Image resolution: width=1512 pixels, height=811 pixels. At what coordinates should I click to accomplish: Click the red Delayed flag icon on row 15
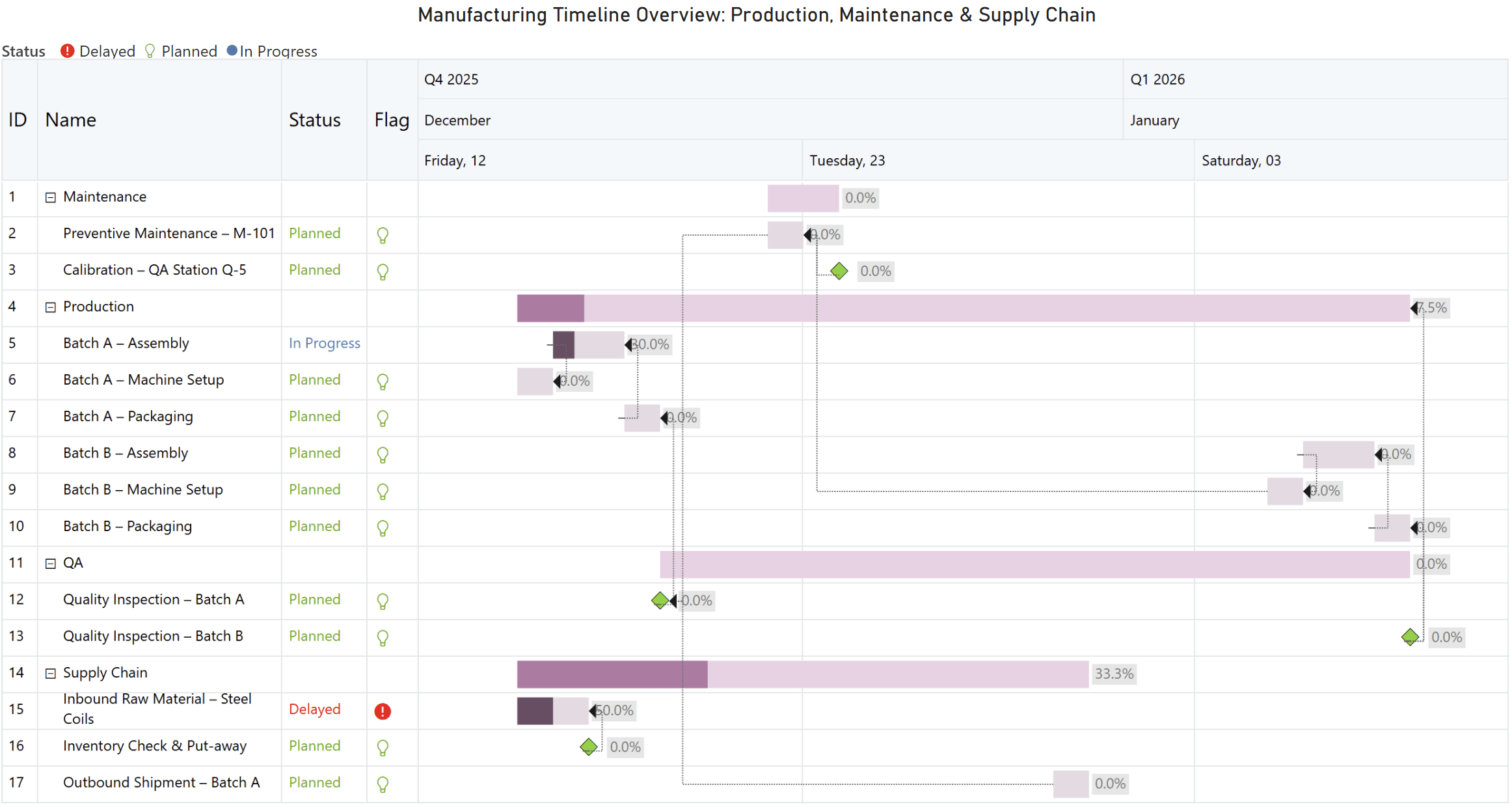383,711
